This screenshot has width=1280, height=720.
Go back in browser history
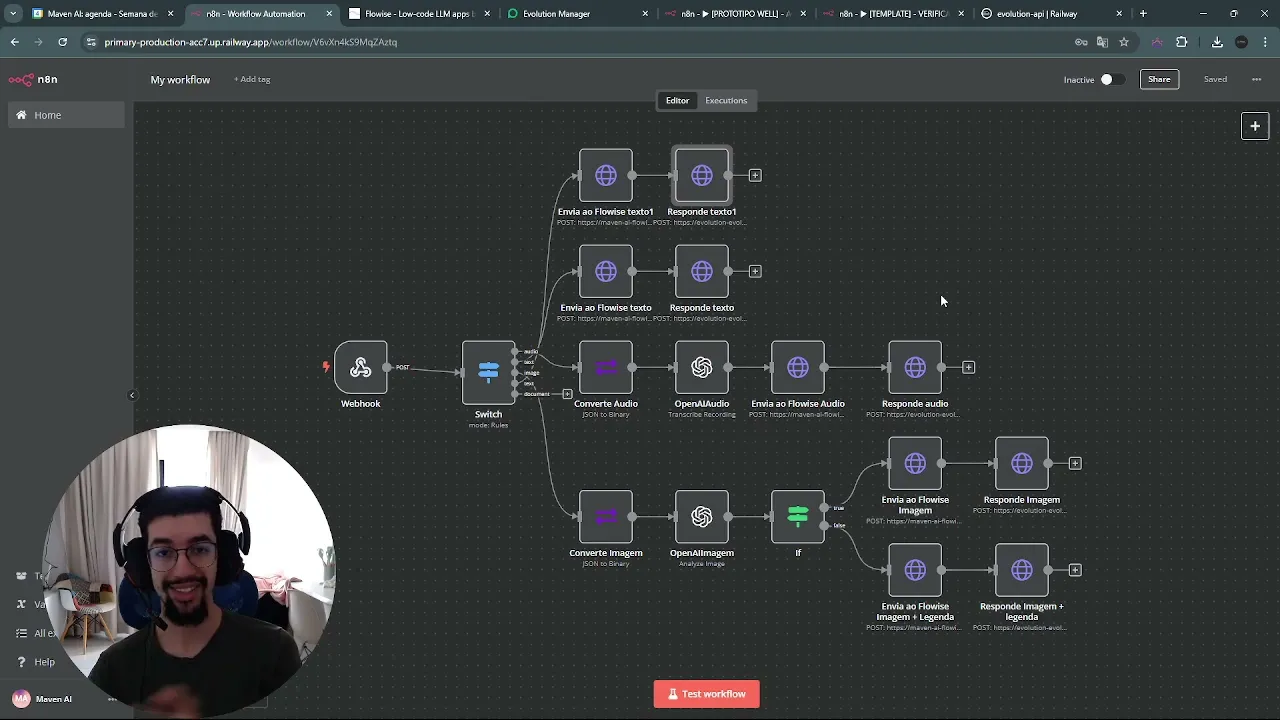15,42
